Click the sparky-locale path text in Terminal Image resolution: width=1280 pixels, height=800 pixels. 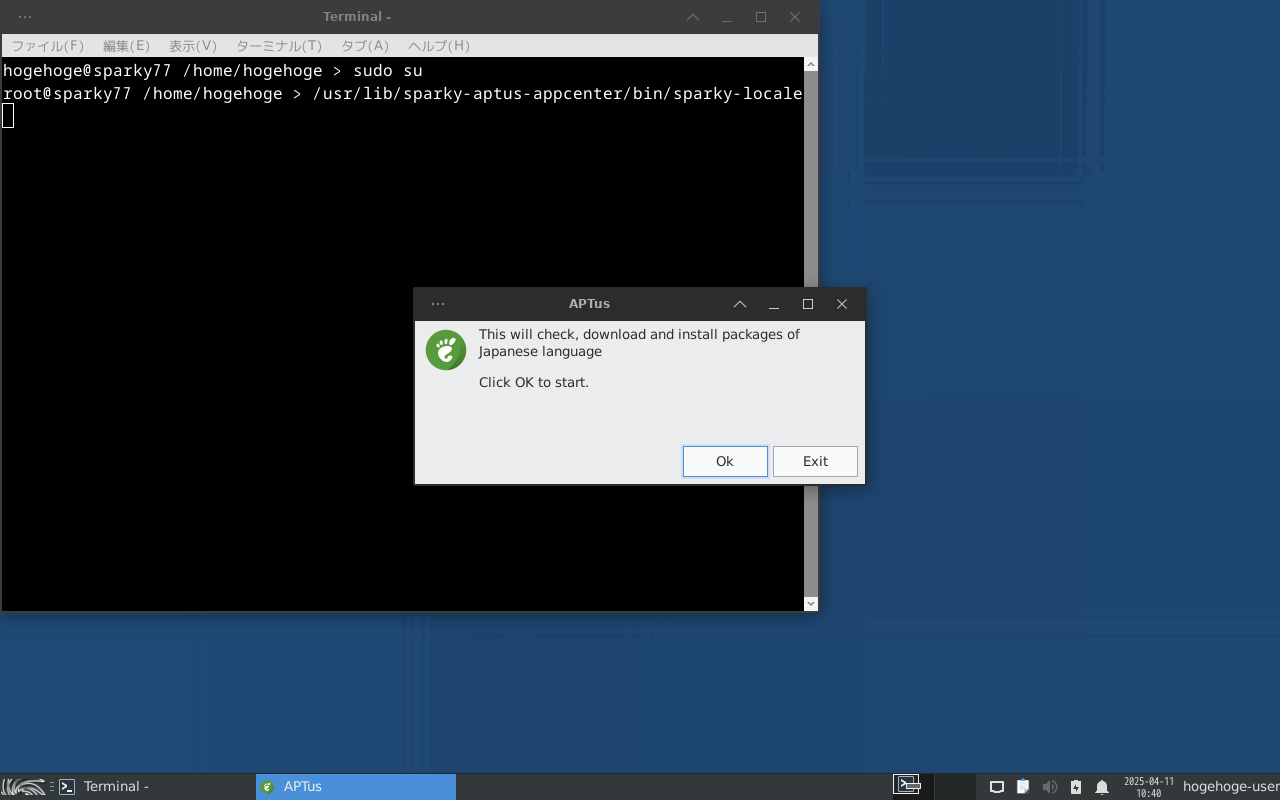click(558, 94)
